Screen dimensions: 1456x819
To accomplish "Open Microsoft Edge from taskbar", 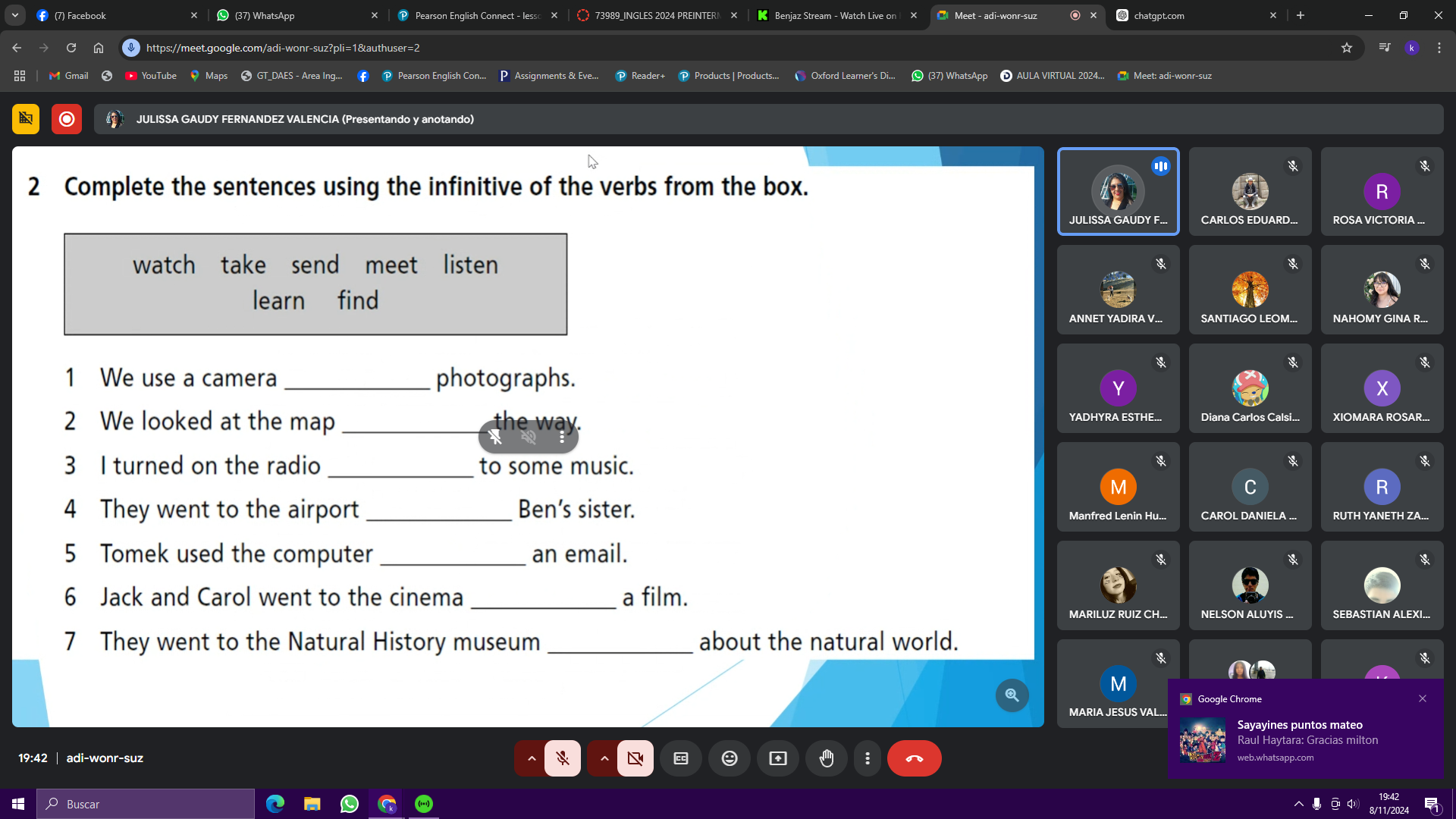I will pos(275,804).
